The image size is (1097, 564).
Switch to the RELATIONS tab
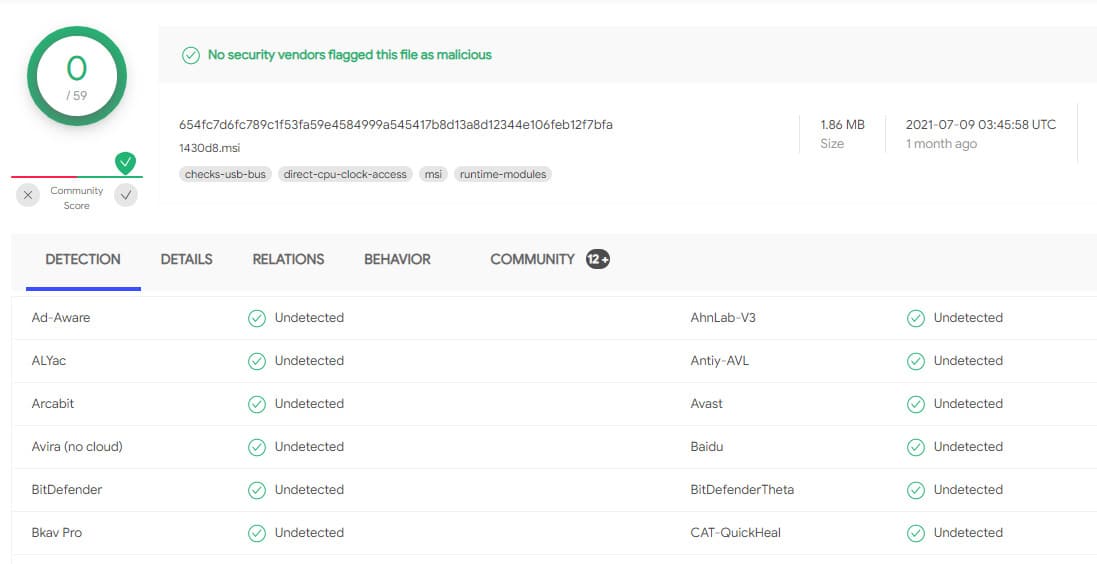[x=288, y=260]
